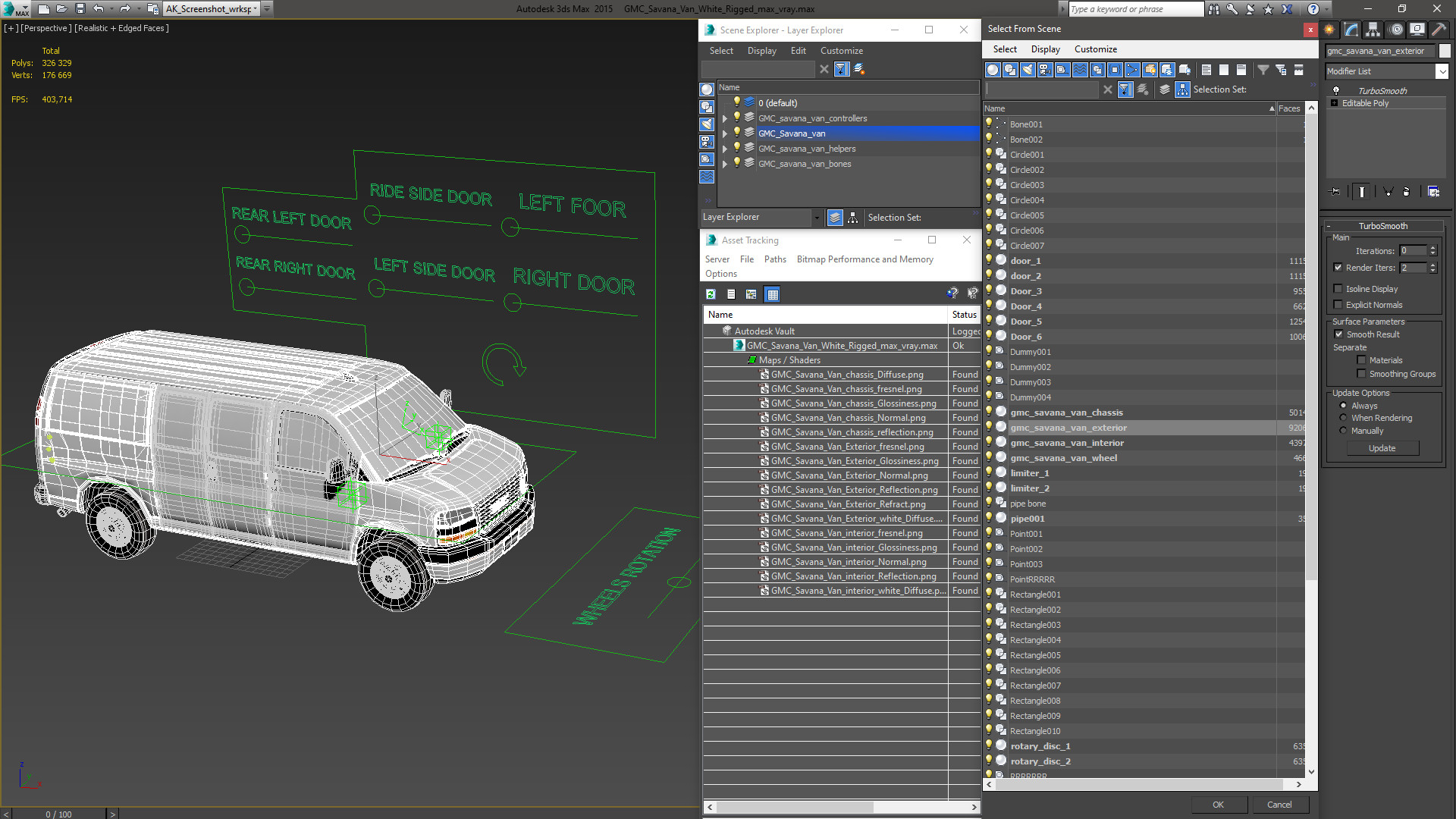The width and height of the screenshot is (1456, 819).
Task: Select the Manually update option
Action: pyautogui.click(x=1343, y=431)
